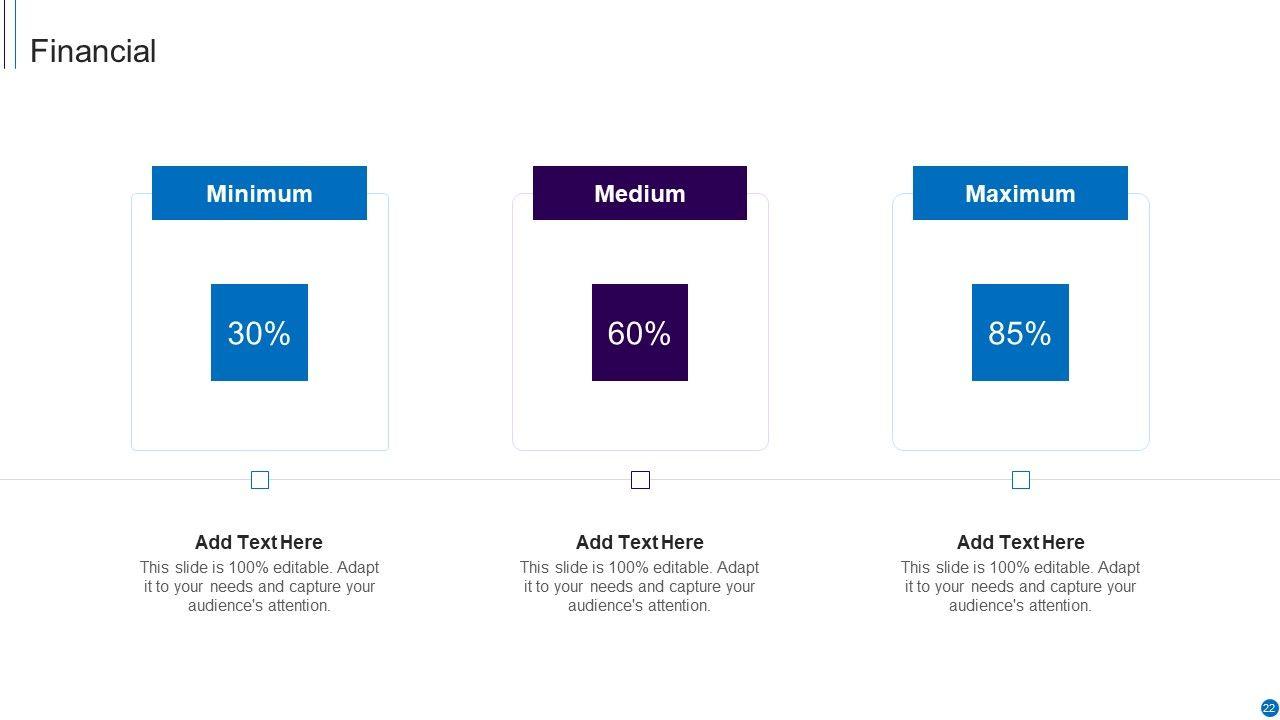This screenshot has height=720, width=1280.
Task: Click the description paragraph below the Maximum column
Action: coord(1020,586)
